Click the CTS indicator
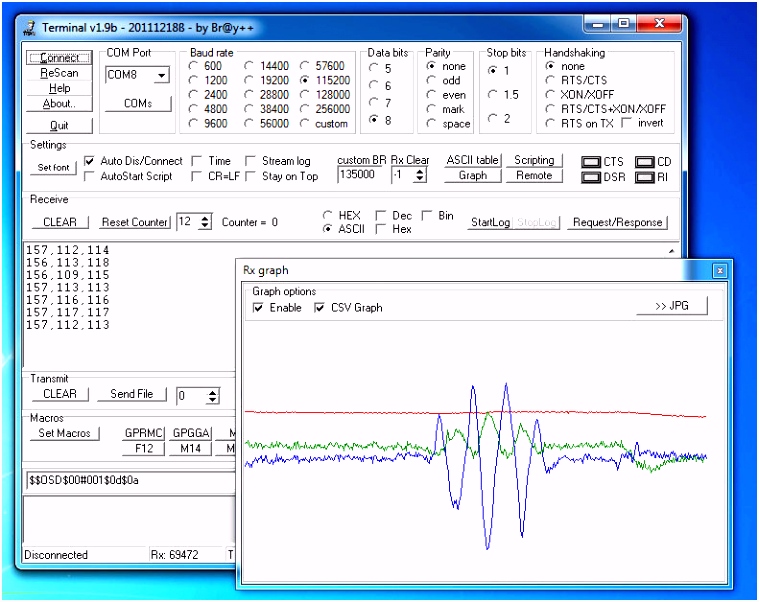759x602 pixels. click(591, 162)
